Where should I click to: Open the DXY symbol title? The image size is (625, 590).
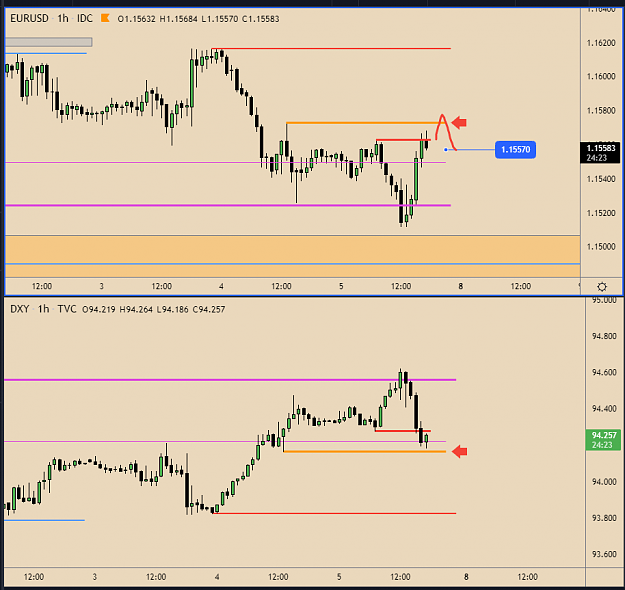[20, 309]
